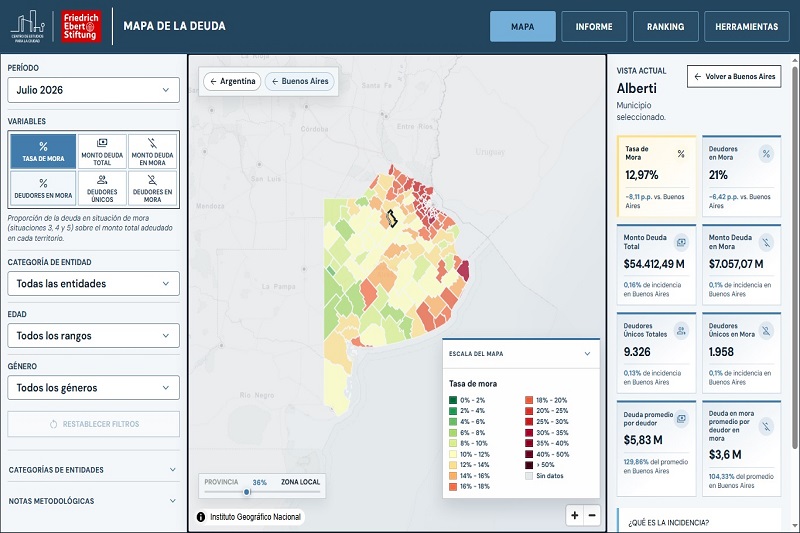Click the Centro de Estudios city logo

click(x=28, y=27)
